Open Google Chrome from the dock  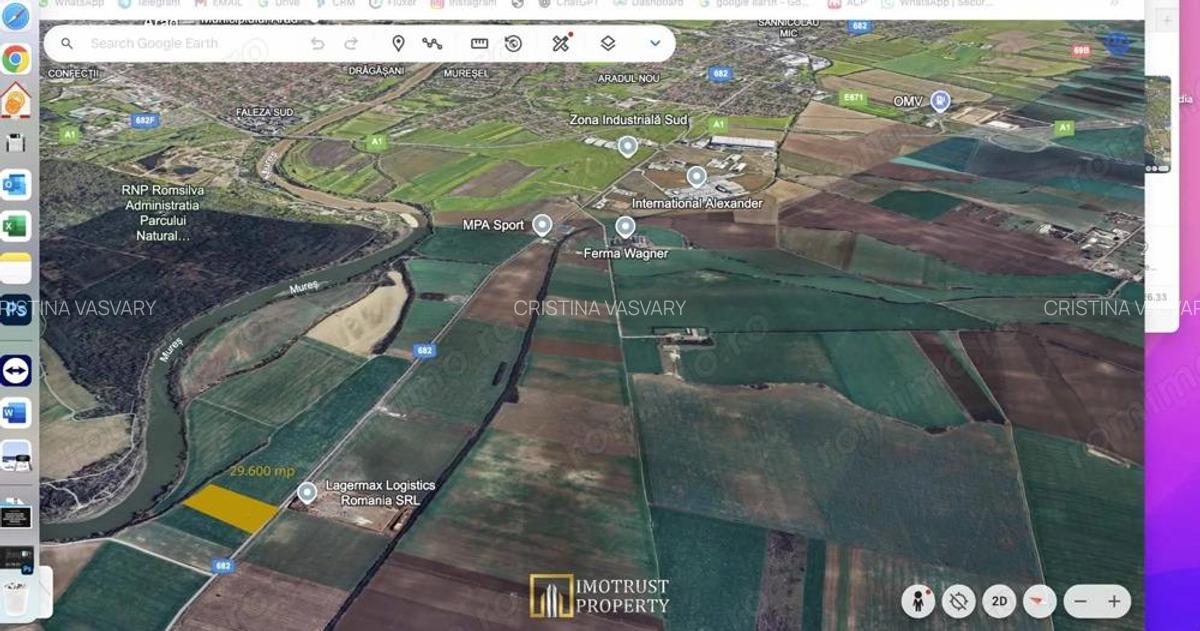(x=16, y=59)
